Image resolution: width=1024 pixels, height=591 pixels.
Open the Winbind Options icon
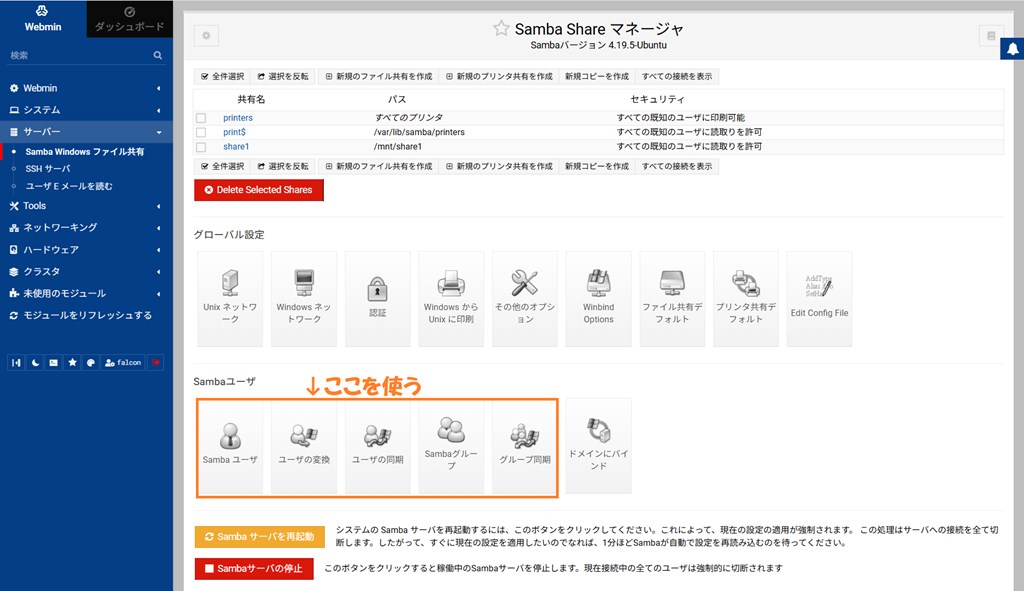[598, 298]
